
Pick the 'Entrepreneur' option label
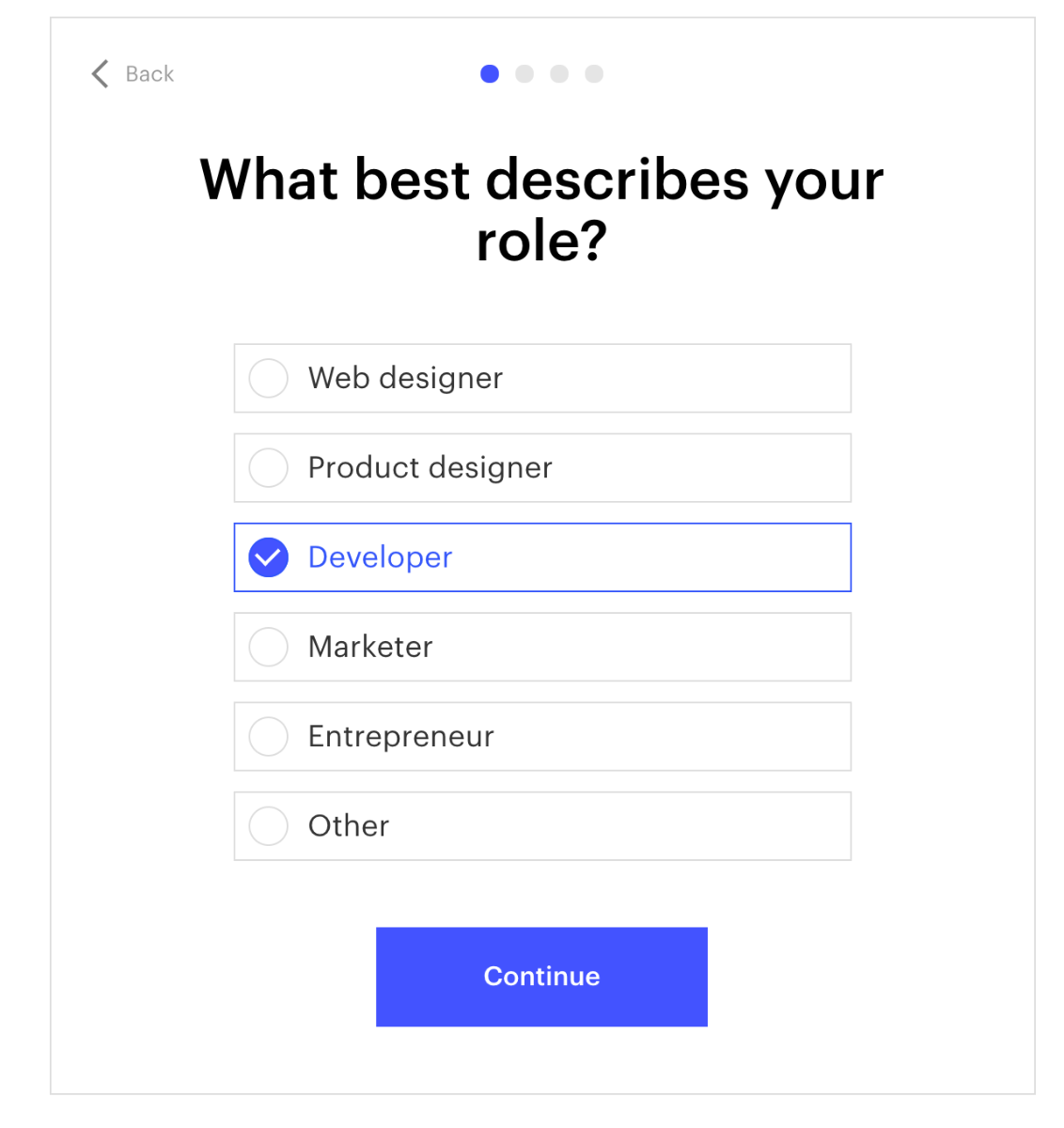[400, 736]
